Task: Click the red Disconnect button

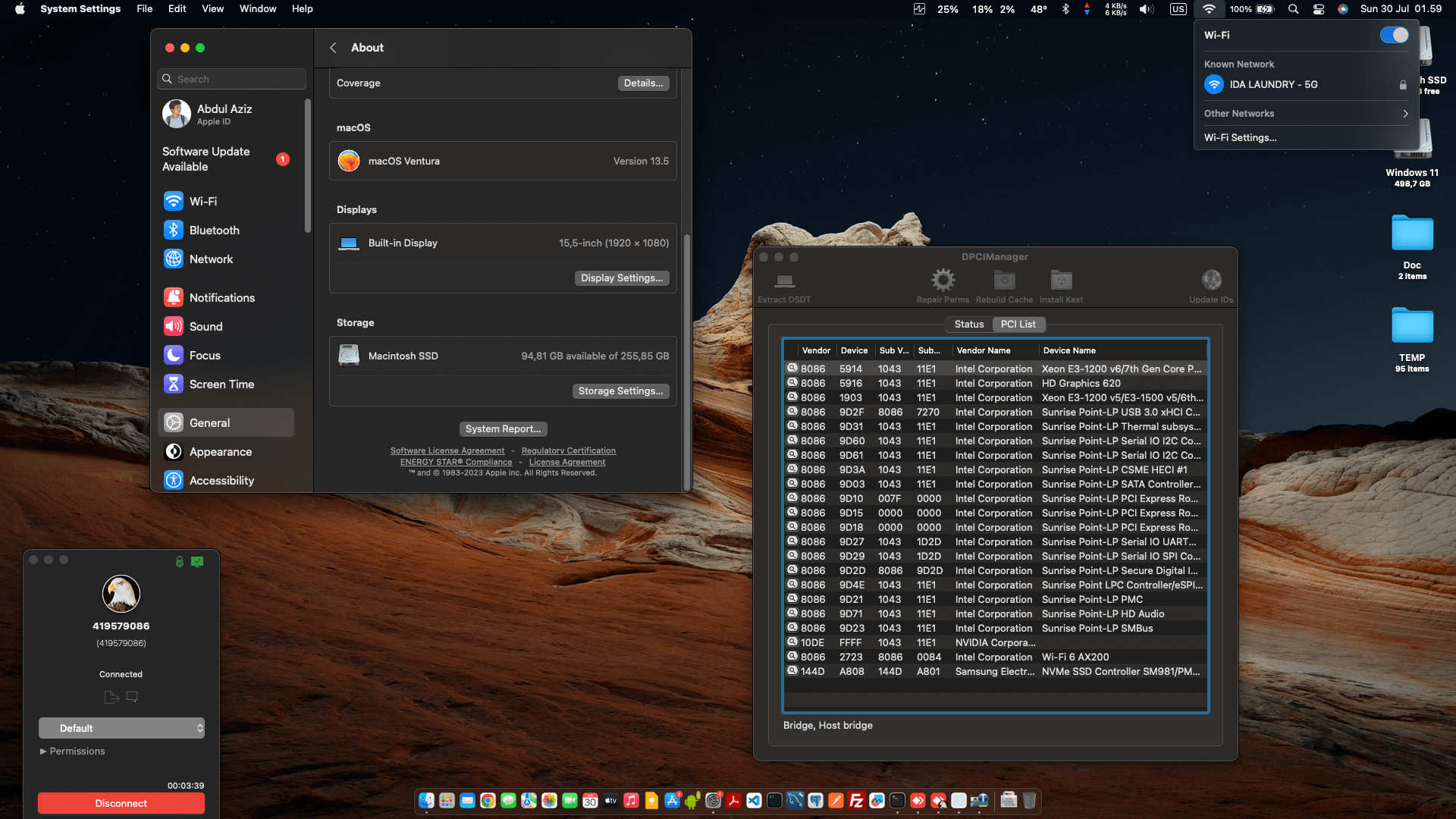Action: (121, 803)
